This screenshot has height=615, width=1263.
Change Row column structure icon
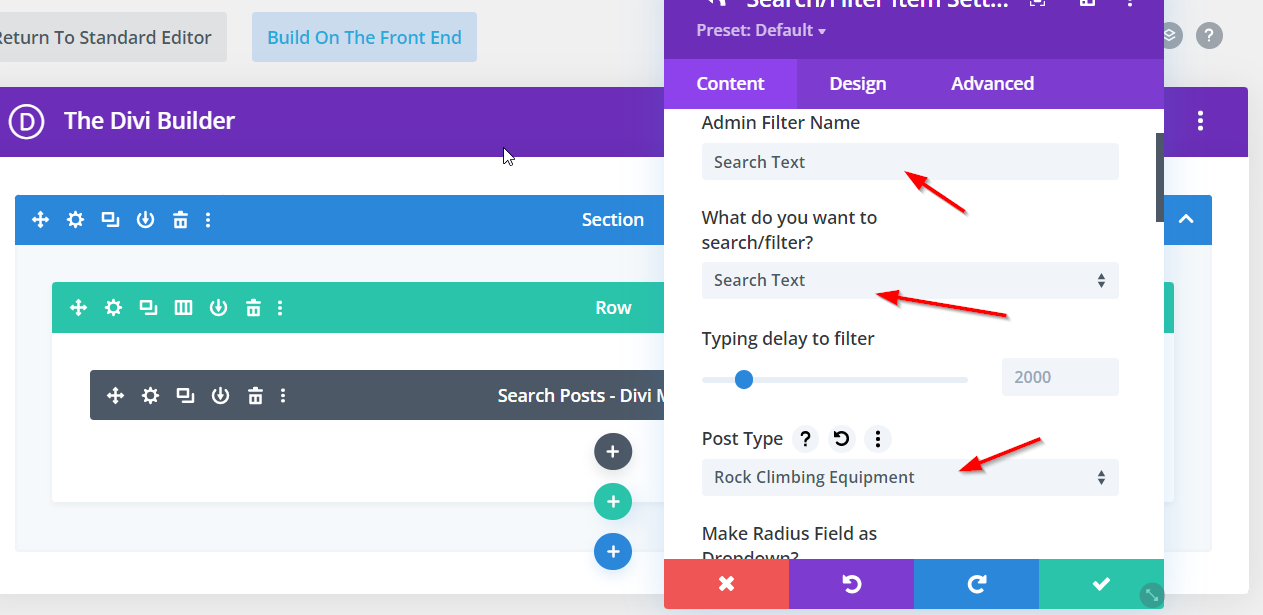[x=183, y=308]
